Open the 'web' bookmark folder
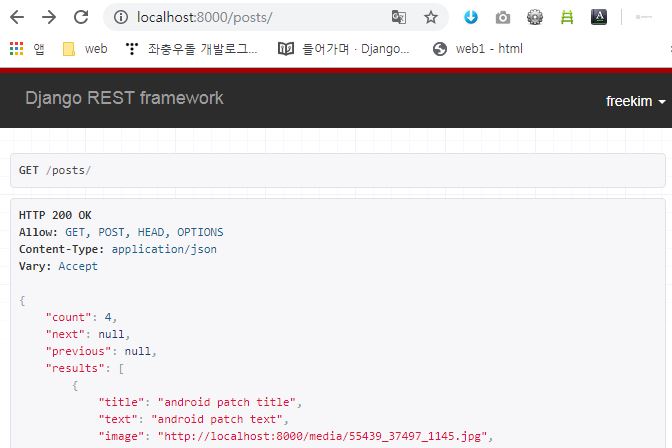 tap(85, 49)
